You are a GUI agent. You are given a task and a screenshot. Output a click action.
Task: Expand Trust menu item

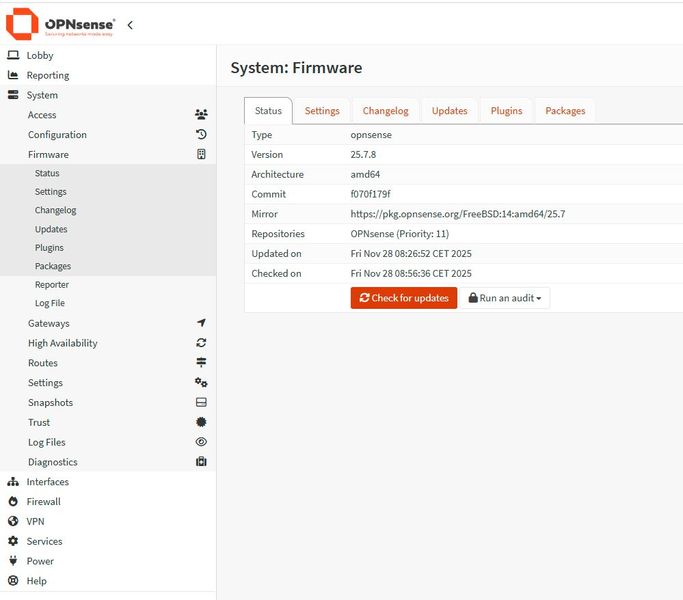(x=108, y=422)
